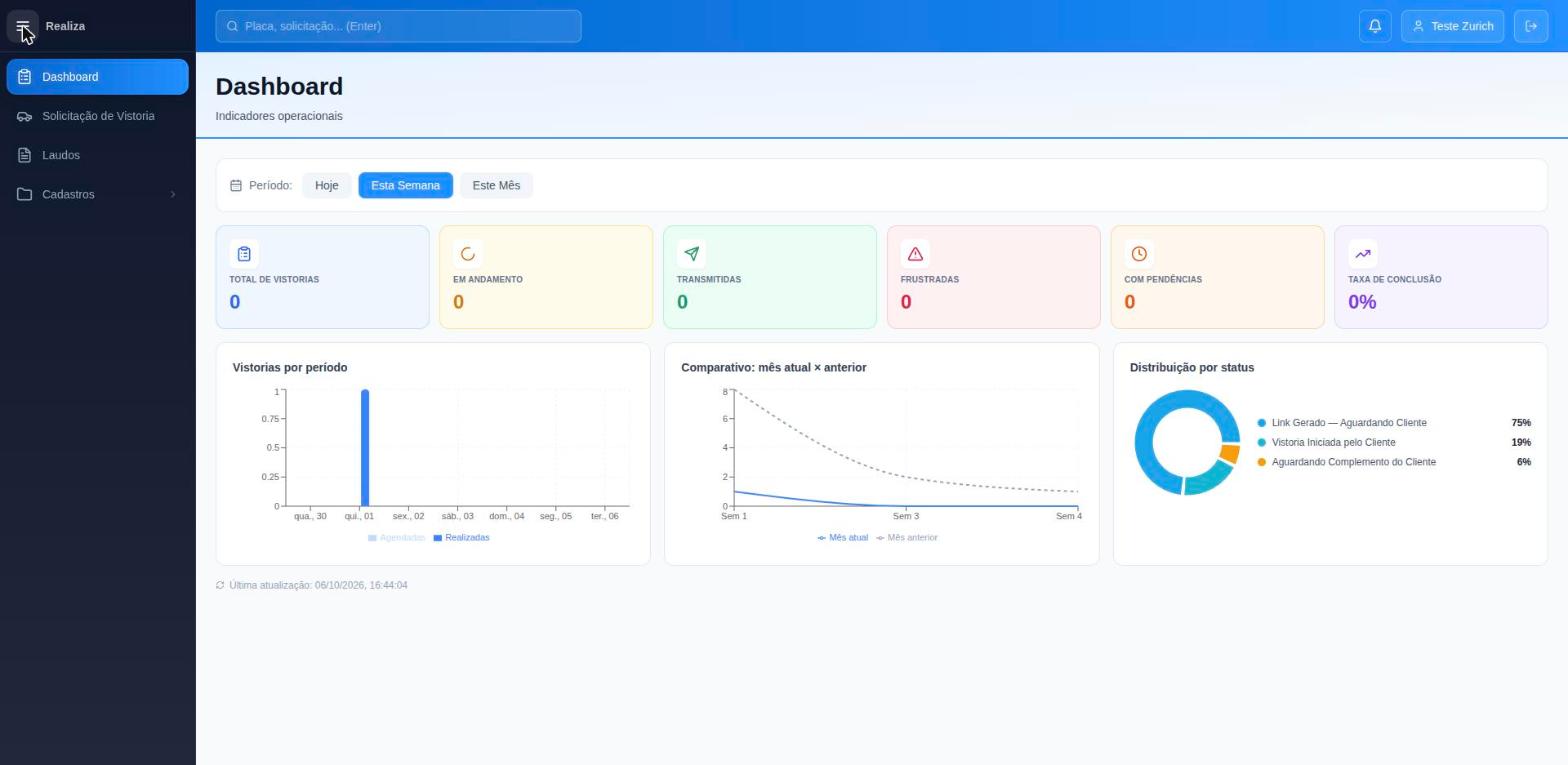
Task: Click the Taxa de Conclusão 0% value
Action: (x=1362, y=302)
